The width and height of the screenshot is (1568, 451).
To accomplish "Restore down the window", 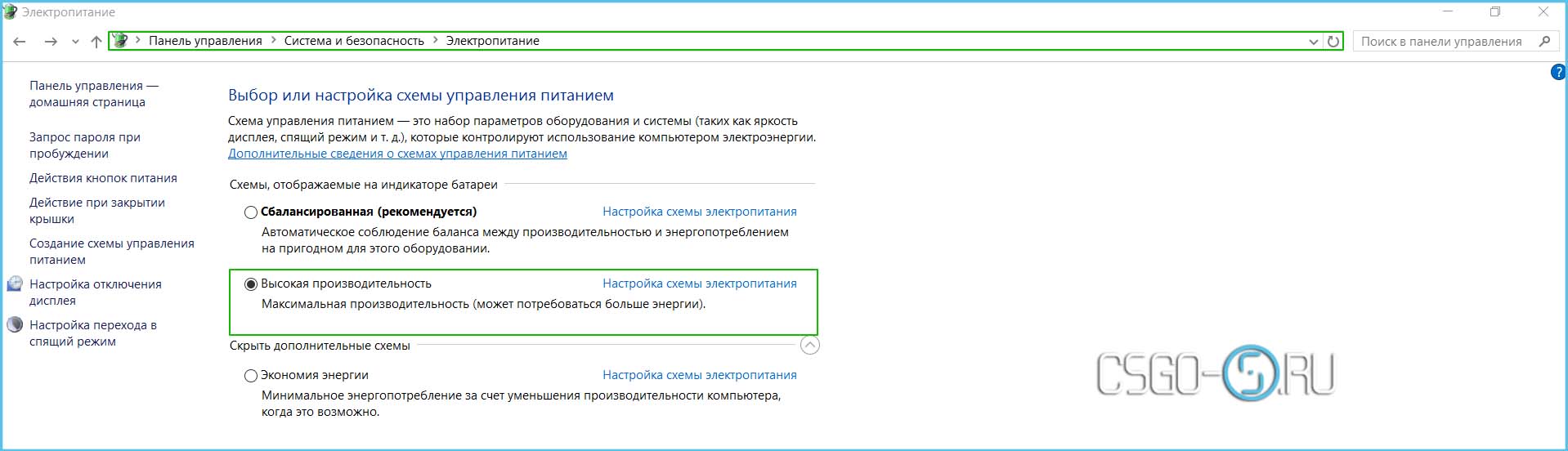I will [1495, 11].
